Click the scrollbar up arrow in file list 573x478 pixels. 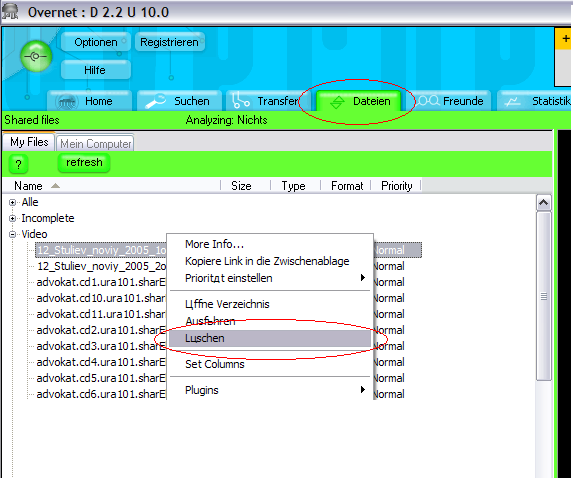pyautogui.click(x=544, y=202)
